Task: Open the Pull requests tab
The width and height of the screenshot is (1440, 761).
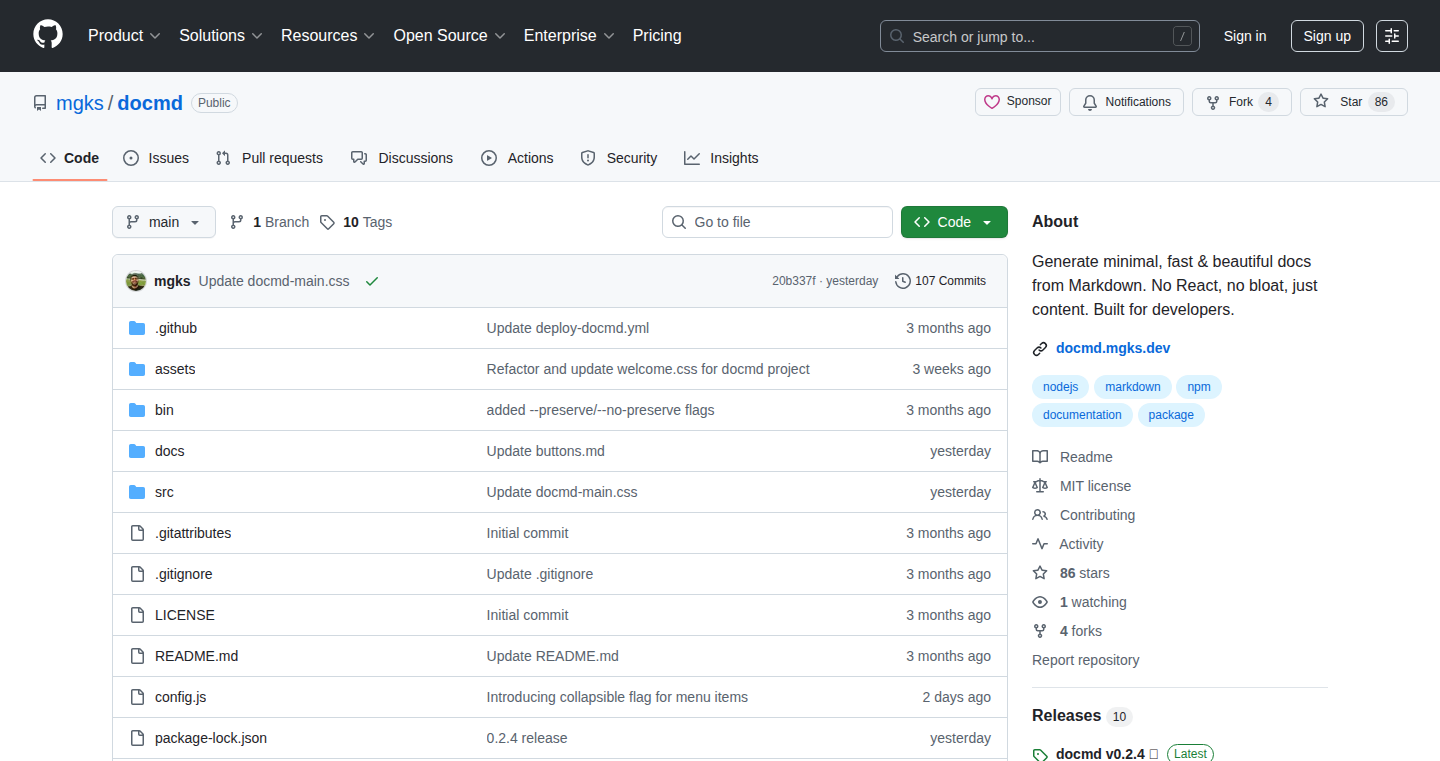Action: click(x=269, y=158)
